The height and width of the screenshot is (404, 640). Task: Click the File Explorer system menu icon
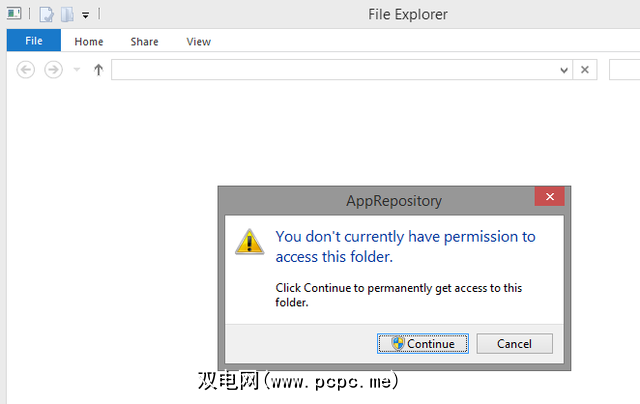click(x=14, y=15)
